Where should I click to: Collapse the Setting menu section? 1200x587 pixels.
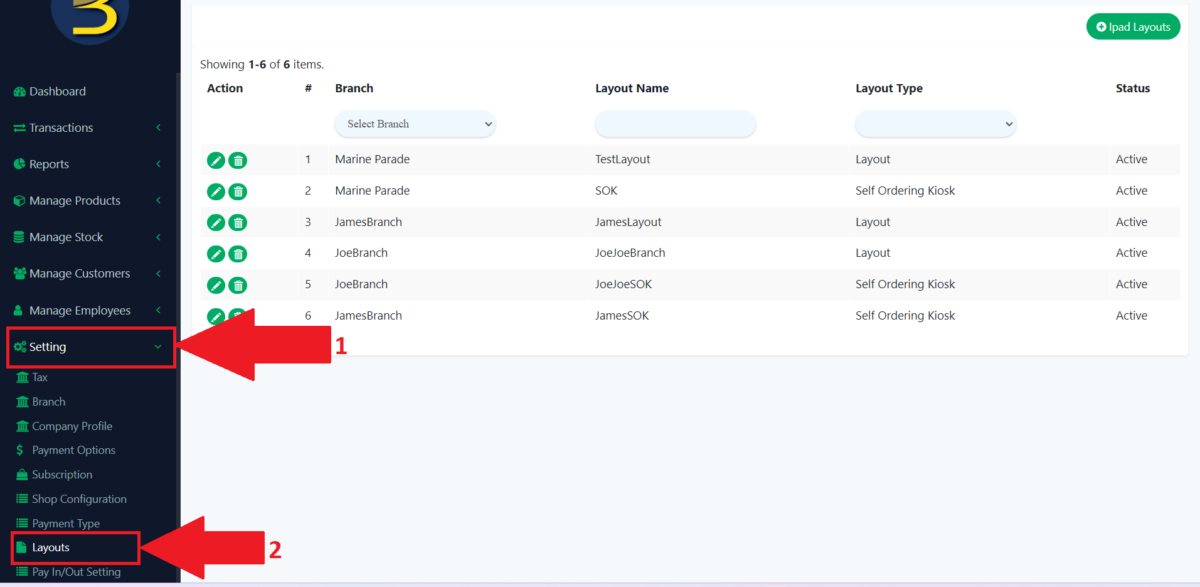tap(90, 347)
